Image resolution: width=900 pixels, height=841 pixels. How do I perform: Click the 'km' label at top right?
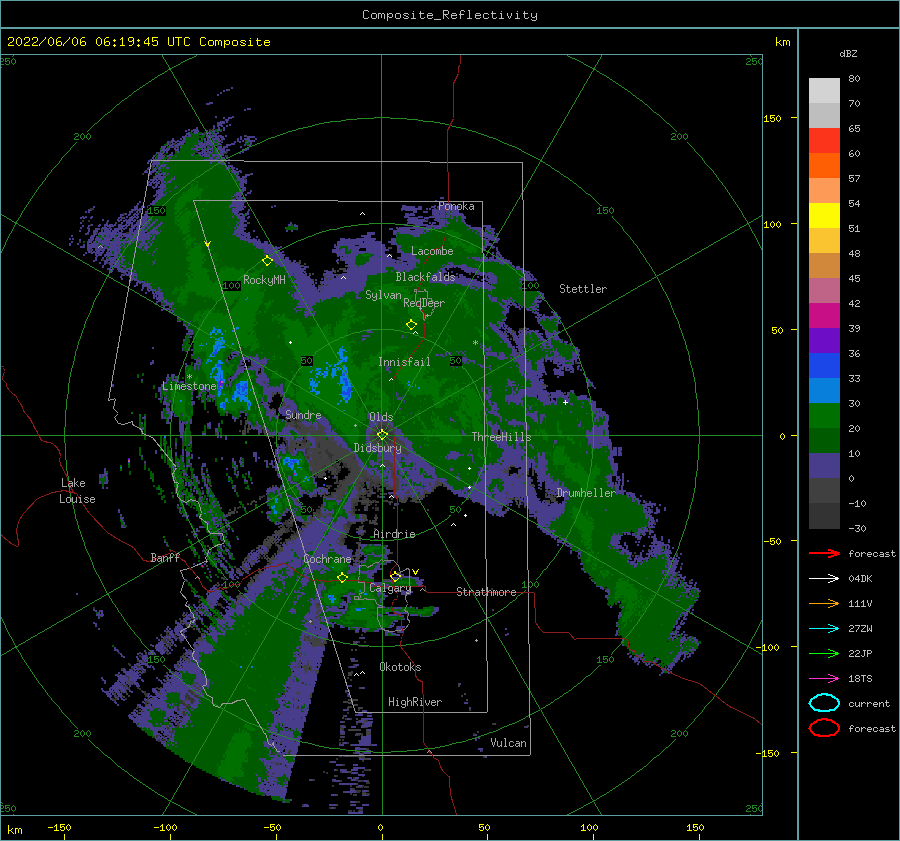click(782, 42)
